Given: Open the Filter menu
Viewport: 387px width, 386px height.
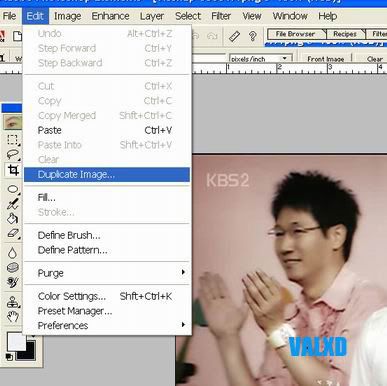Looking at the screenshot, I should [x=221, y=16].
